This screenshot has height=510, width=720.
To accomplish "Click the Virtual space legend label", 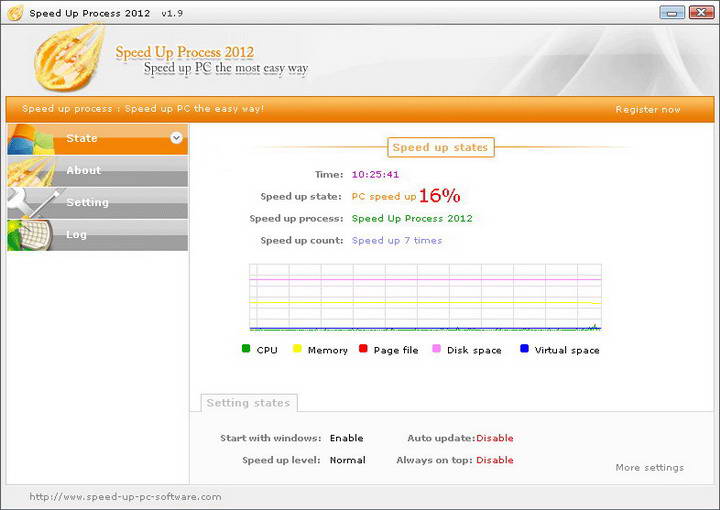I will (x=567, y=350).
